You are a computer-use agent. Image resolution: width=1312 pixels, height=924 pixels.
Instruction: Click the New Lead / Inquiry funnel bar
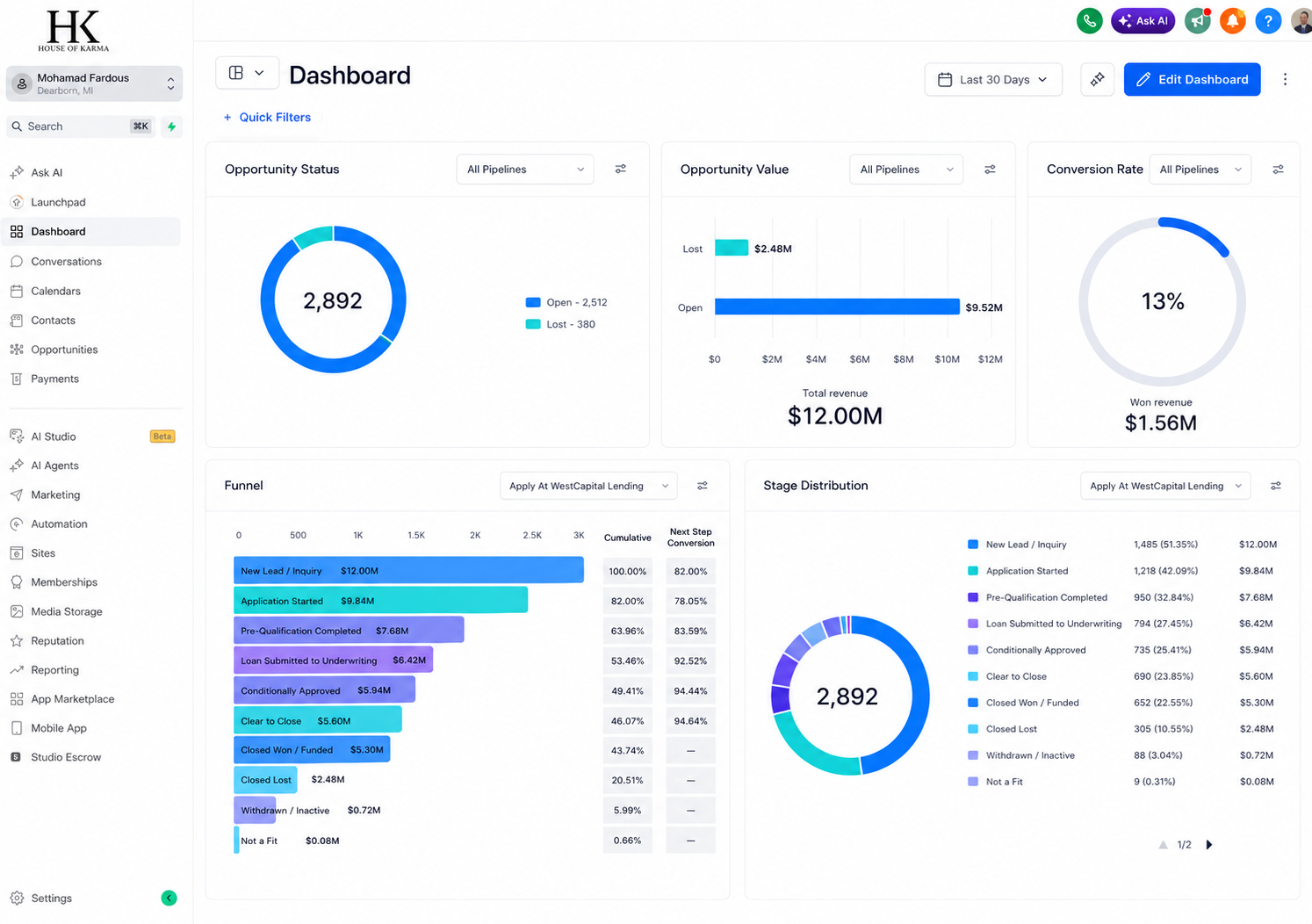[408, 570]
